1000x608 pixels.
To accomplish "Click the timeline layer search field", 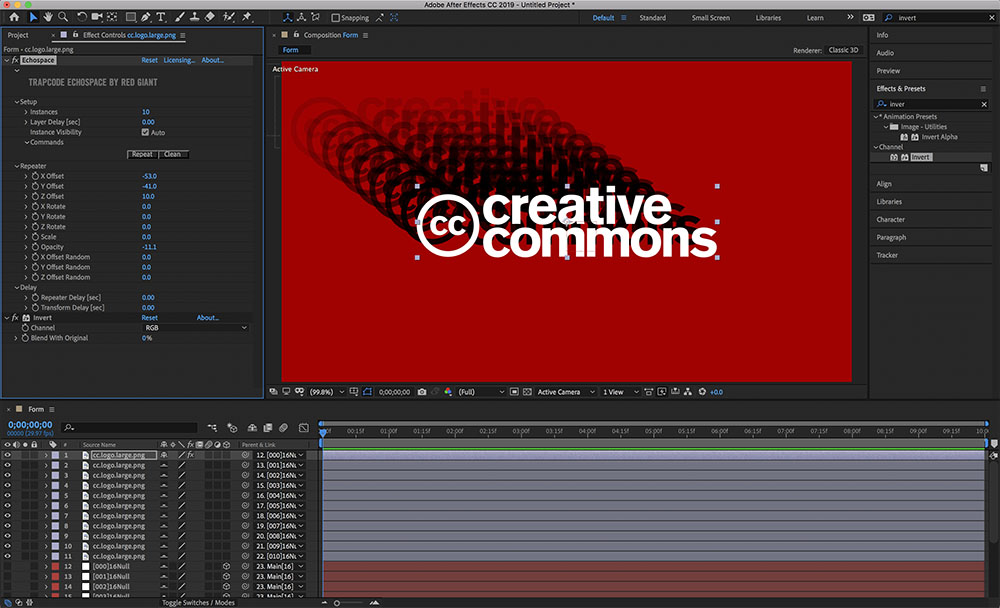I will (129, 427).
